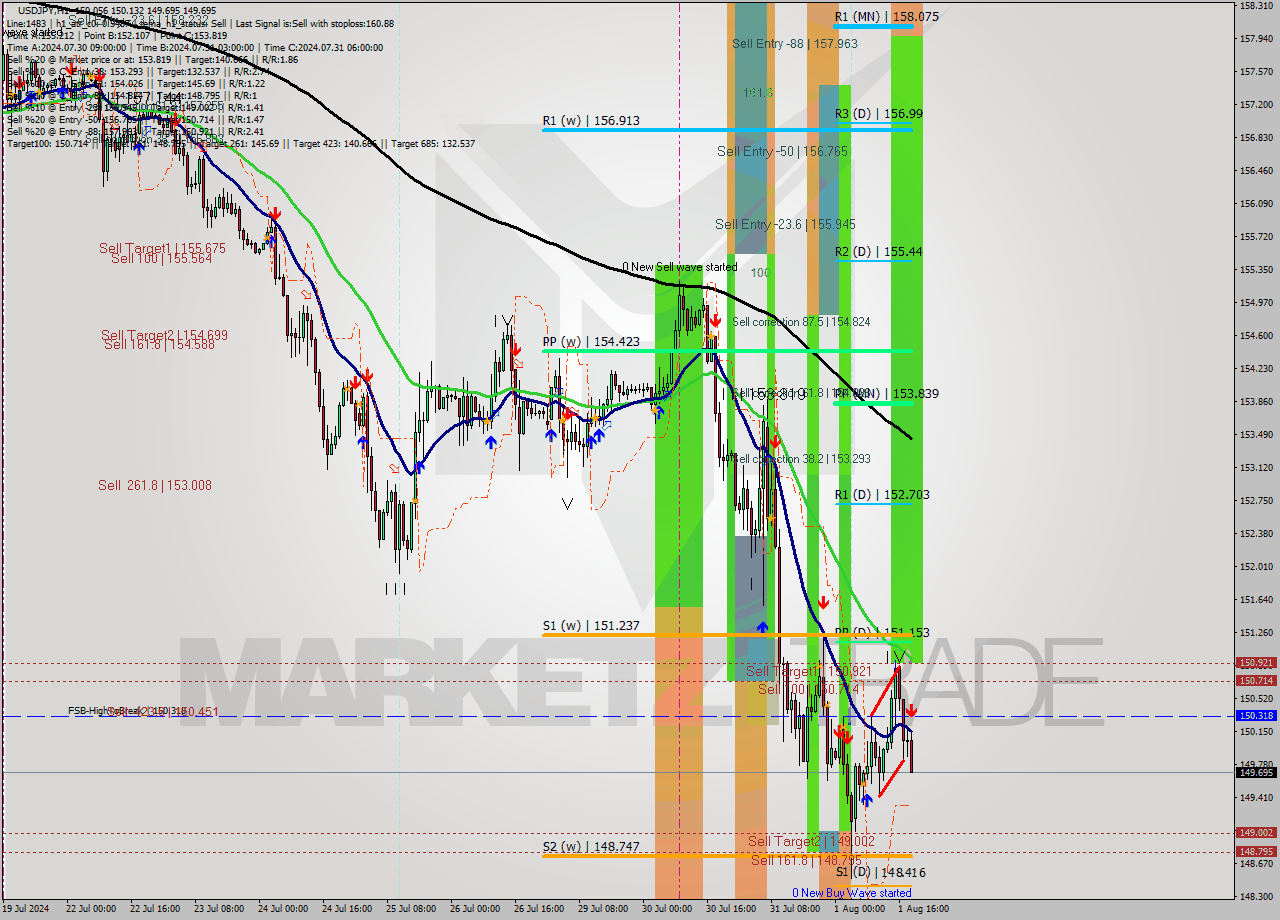Select the S2 (w) | 148.747 support label
The height and width of the screenshot is (920, 1280).
(x=591, y=847)
